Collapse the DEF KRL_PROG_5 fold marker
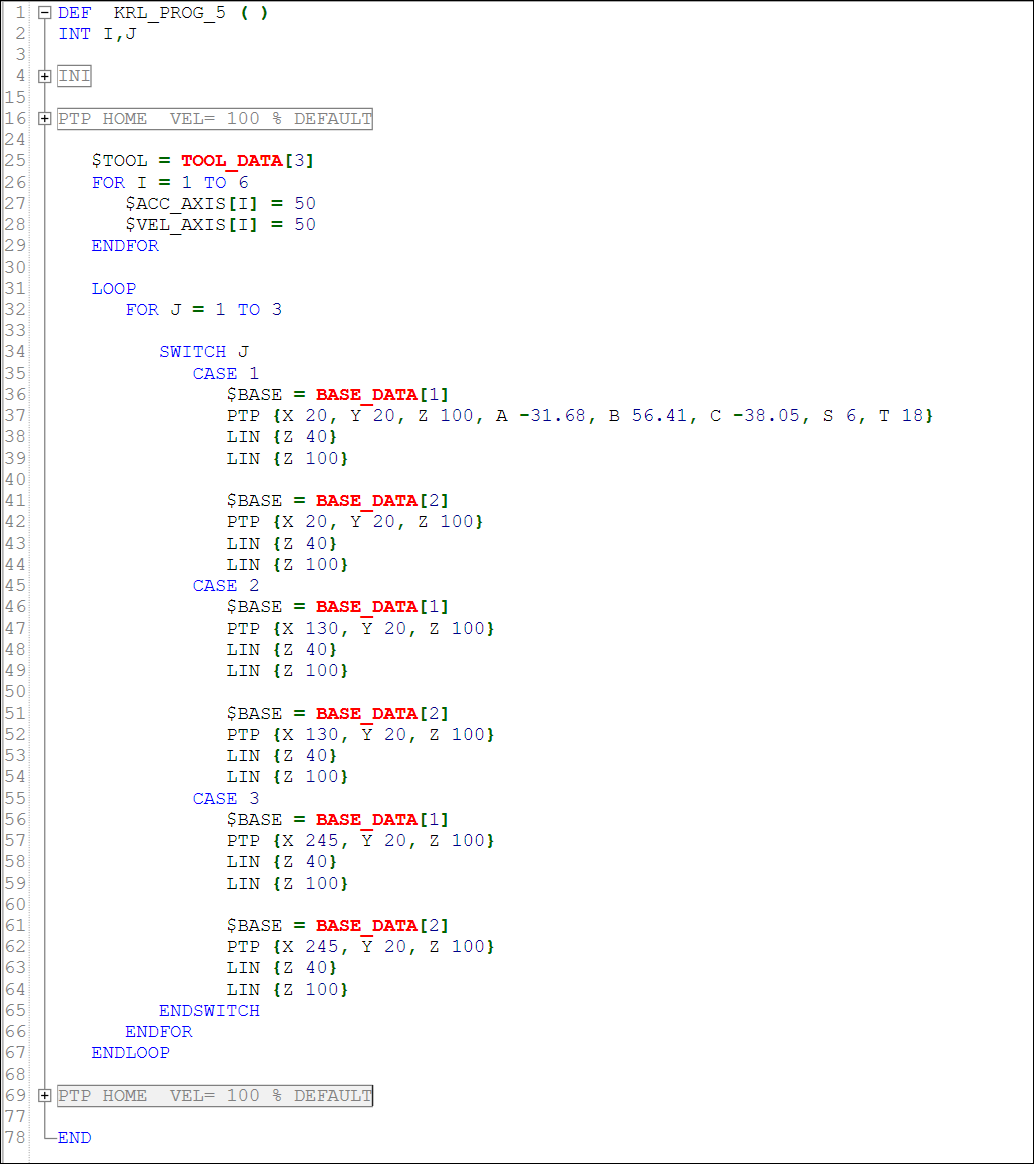Screen dimensions: 1034x1164 pyautogui.click(x=45, y=13)
